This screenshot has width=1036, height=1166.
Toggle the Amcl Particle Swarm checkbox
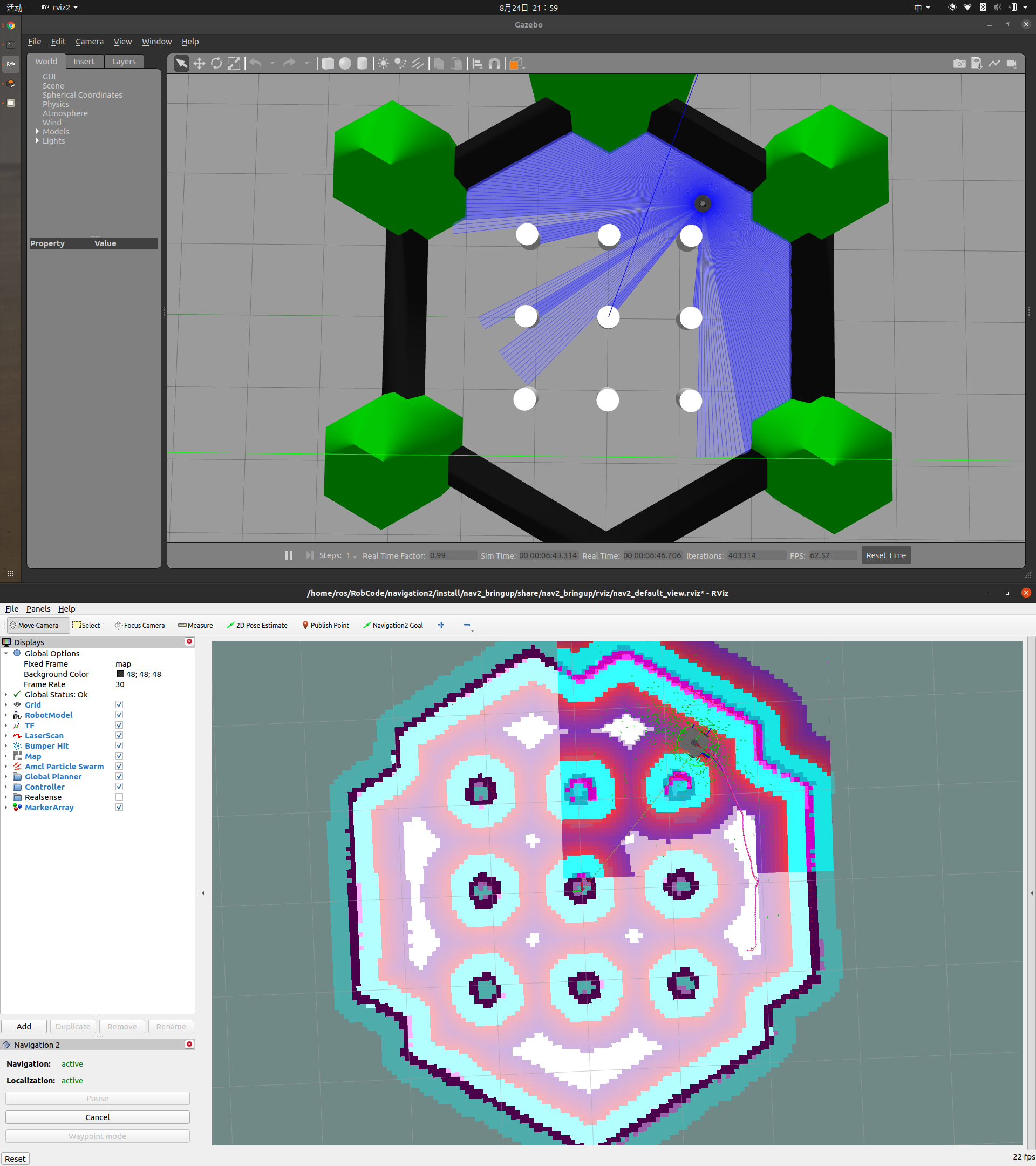coord(119,767)
